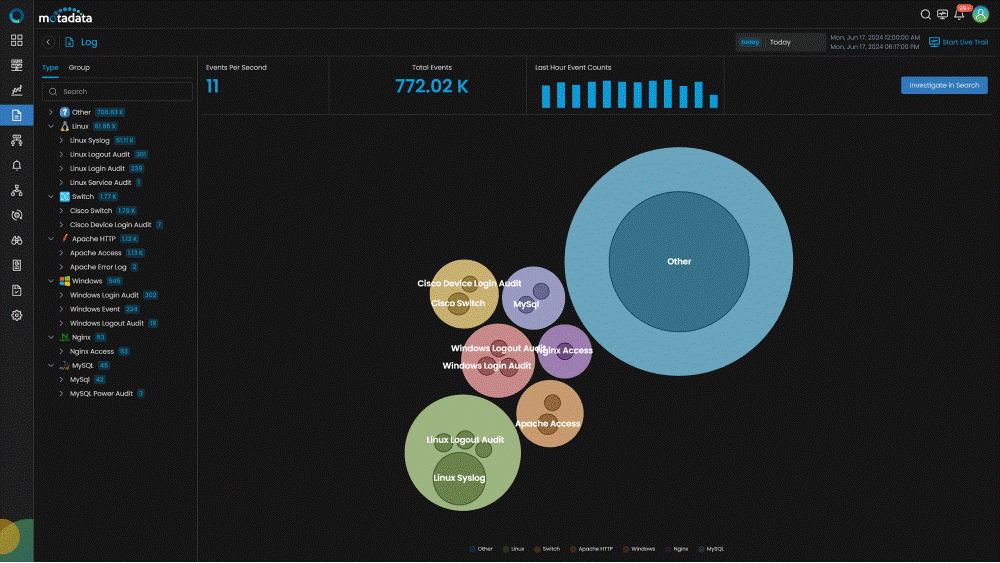Click the MySQL dolphin icon in tree
Image resolution: width=1000 pixels, height=563 pixels.
point(64,365)
